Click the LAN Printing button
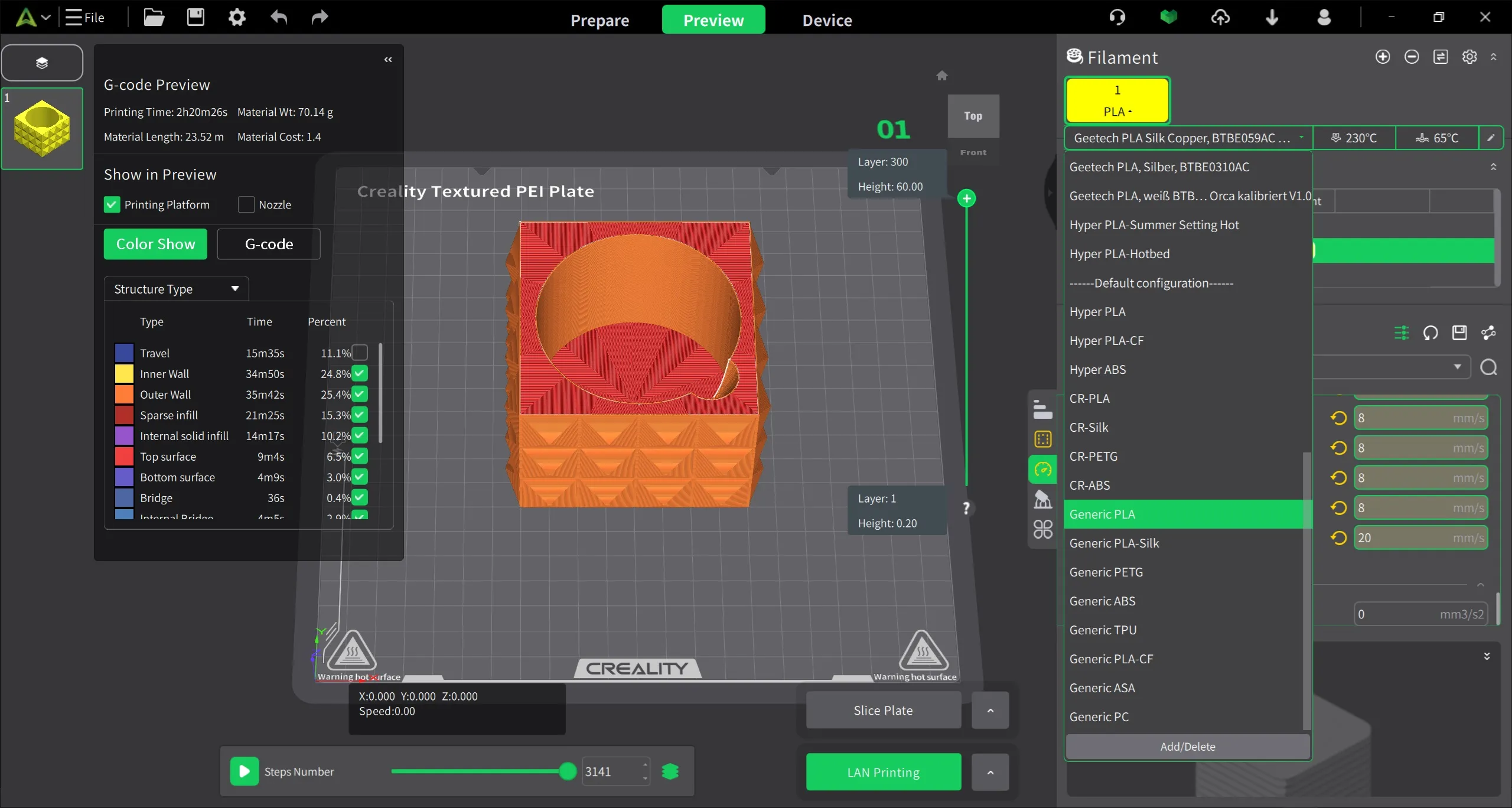1512x808 pixels. (x=883, y=772)
